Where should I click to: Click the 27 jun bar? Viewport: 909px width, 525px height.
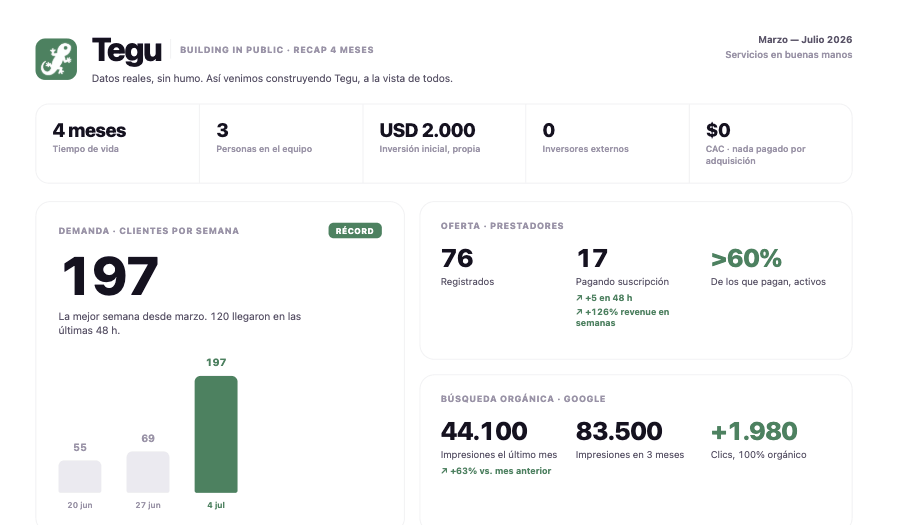tap(148, 472)
